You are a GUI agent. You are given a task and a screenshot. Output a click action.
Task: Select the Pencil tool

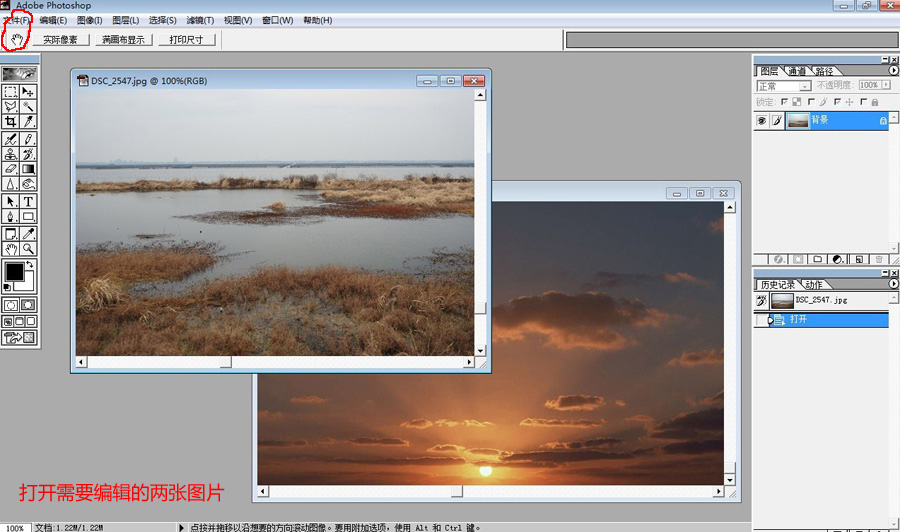point(28,139)
